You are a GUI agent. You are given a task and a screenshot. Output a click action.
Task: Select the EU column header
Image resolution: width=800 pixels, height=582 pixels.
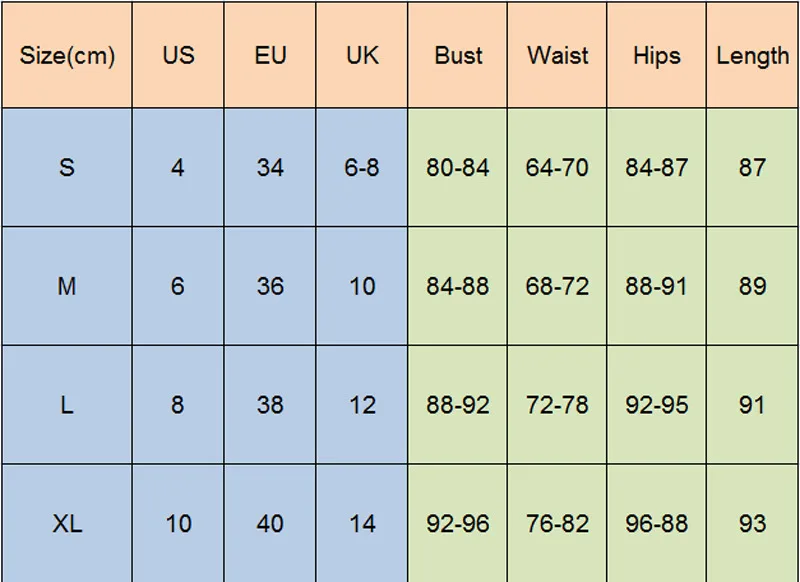(x=270, y=55)
